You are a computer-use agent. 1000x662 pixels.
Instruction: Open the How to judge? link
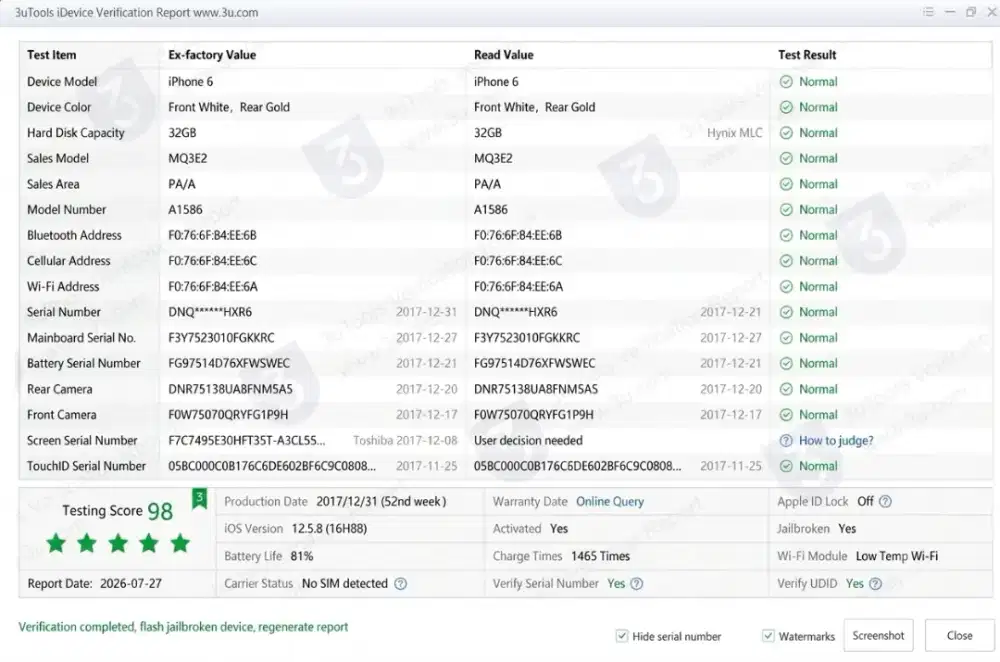836,441
